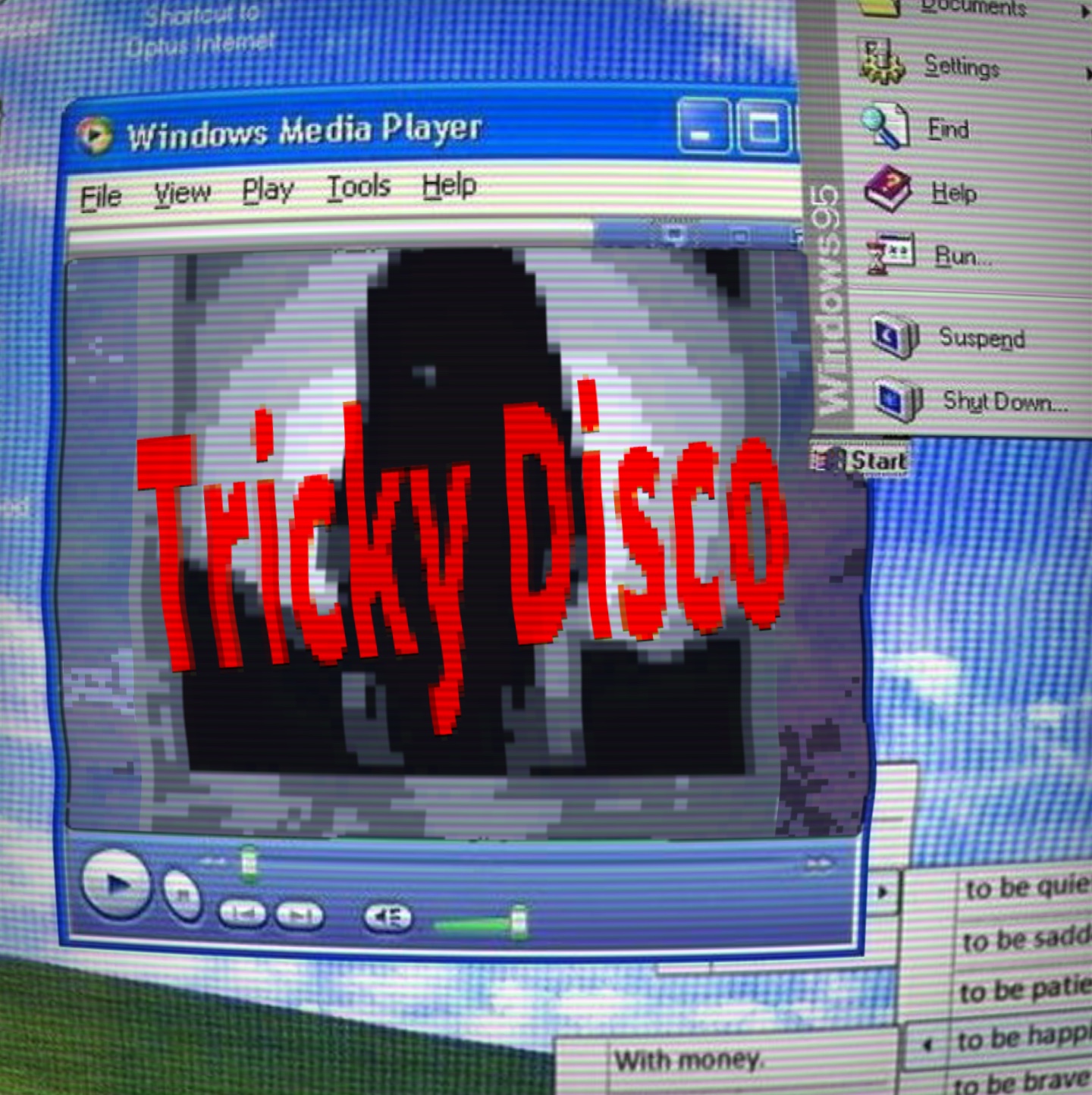Open the View menu

coord(182,193)
